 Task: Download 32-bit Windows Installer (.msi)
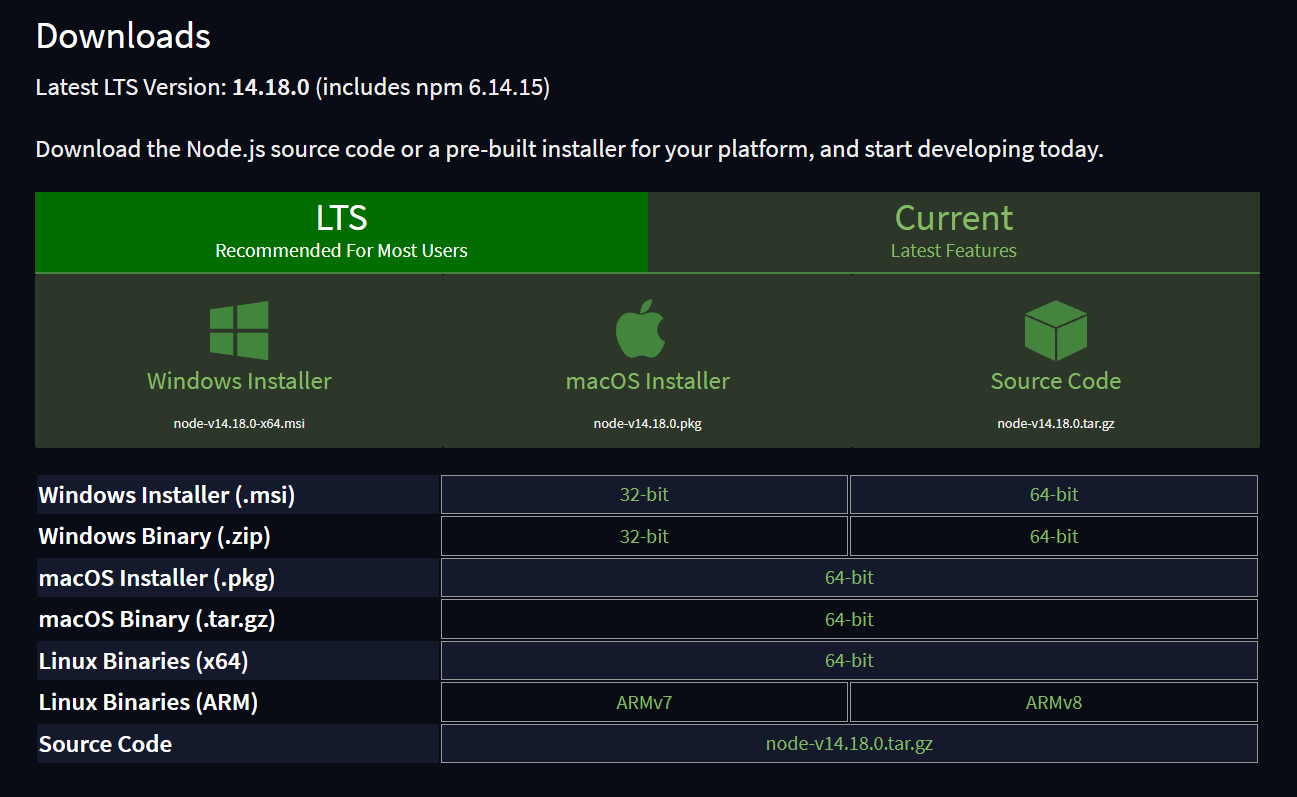pos(644,494)
